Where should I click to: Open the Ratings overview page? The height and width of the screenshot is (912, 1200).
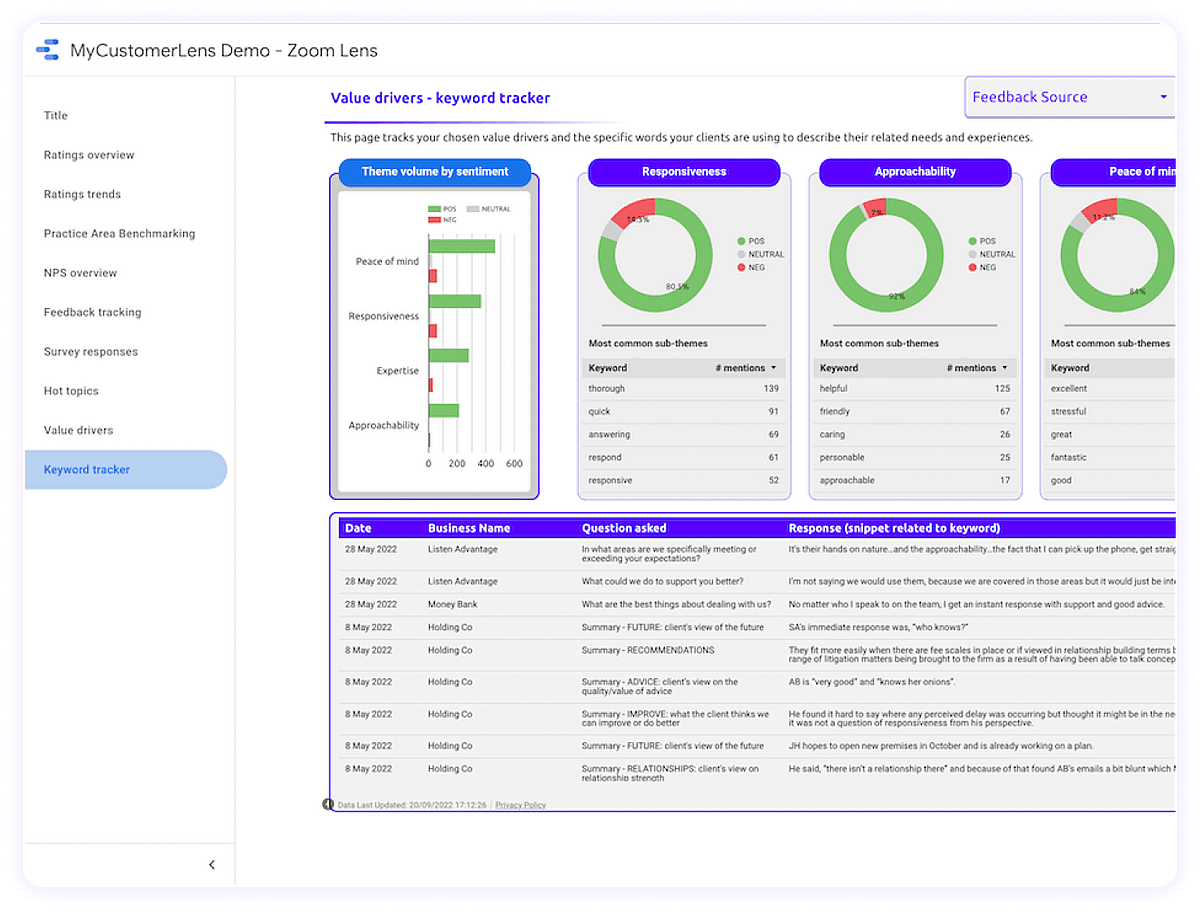[x=89, y=155]
